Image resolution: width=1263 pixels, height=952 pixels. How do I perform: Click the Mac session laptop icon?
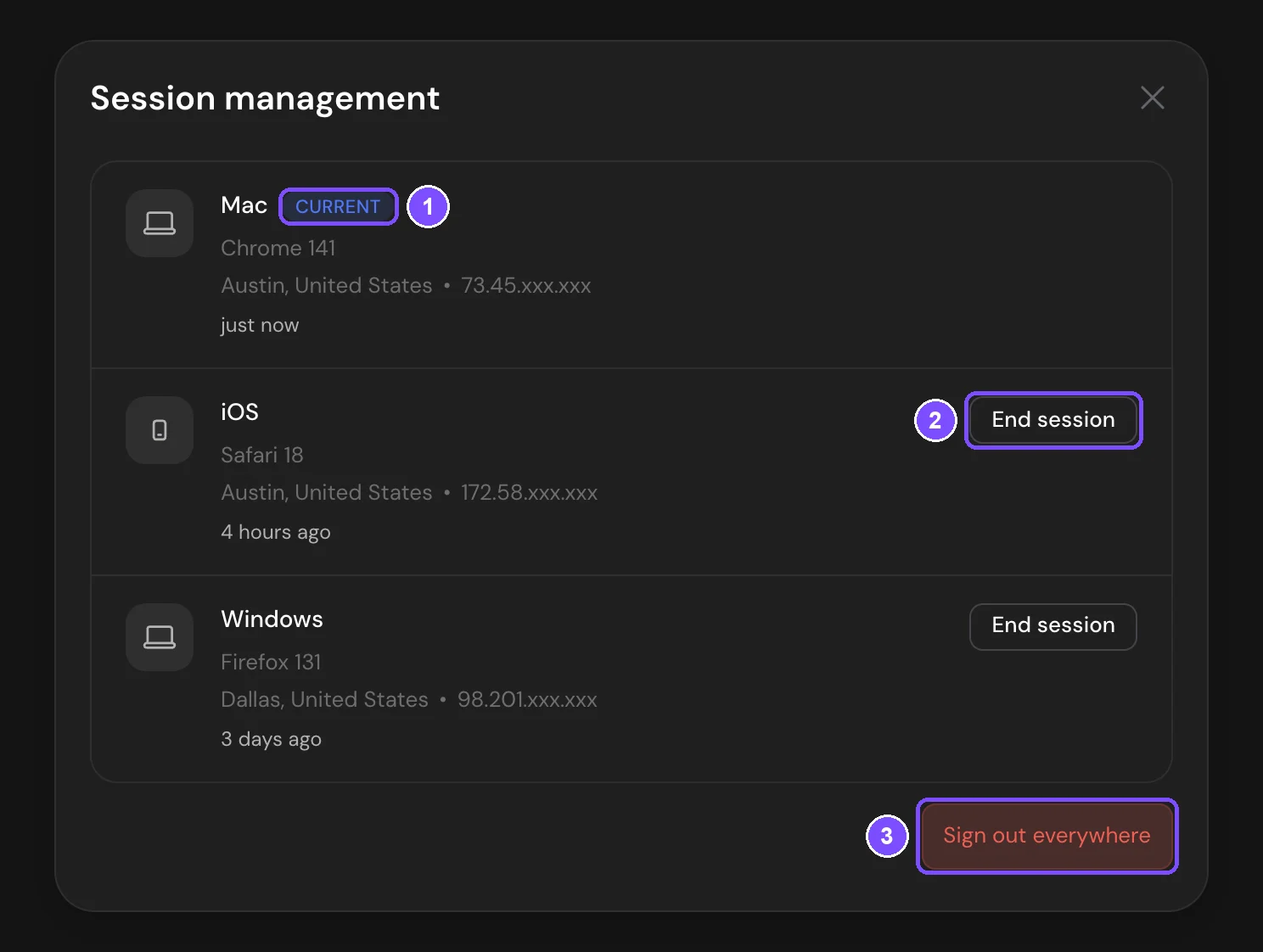160,223
